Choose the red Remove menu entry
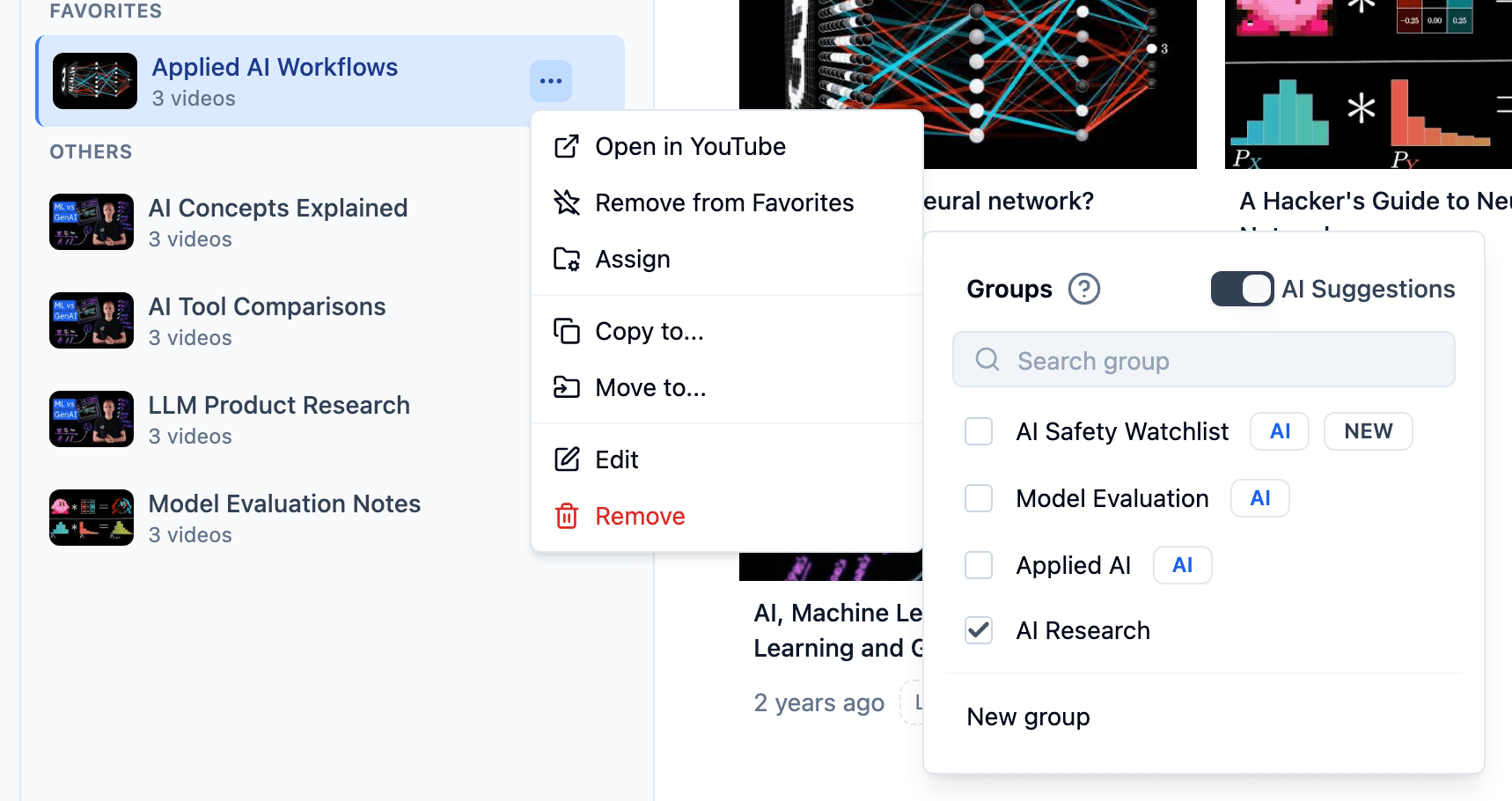This screenshot has height=801, width=1512. (727, 516)
